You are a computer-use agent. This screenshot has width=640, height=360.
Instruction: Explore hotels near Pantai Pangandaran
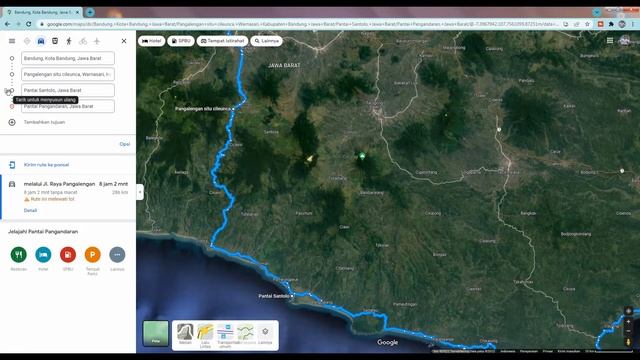click(x=43, y=255)
